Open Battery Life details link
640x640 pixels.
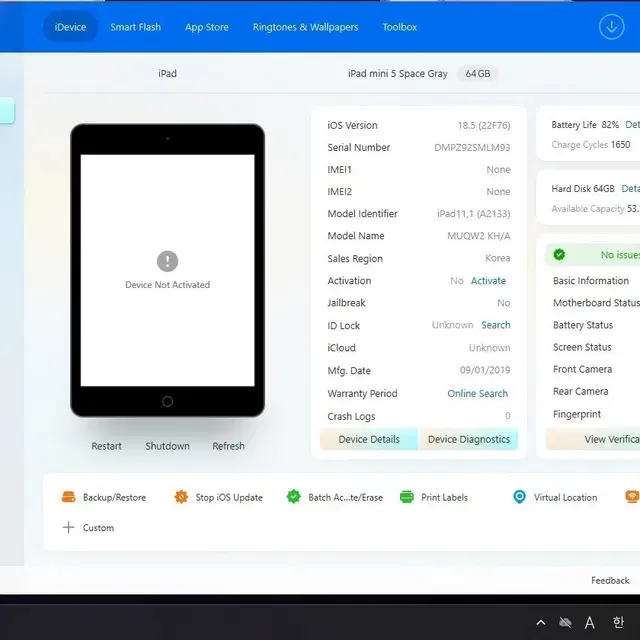(x=633, y=124)
